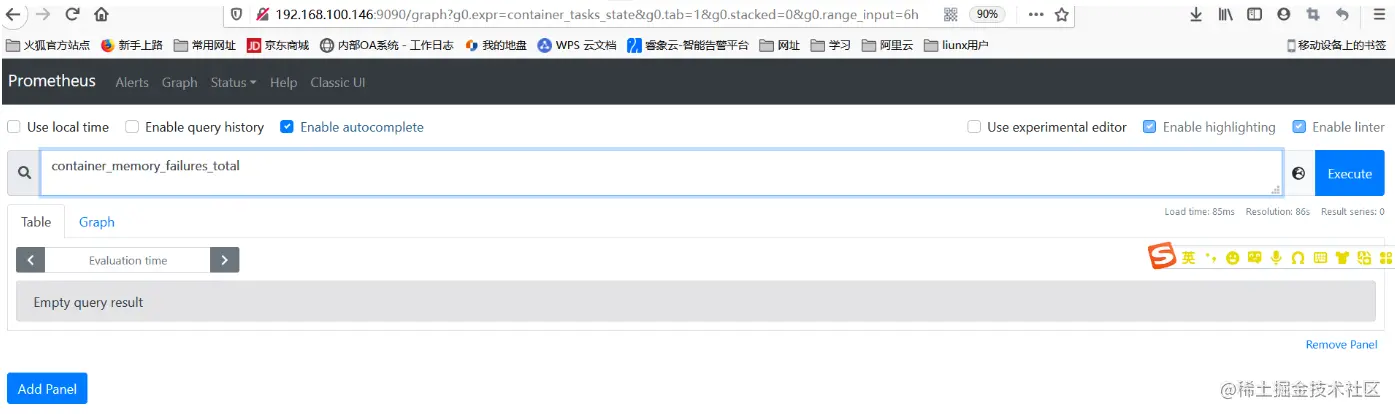Toggle the sidebar view icon

(1254, 14)
